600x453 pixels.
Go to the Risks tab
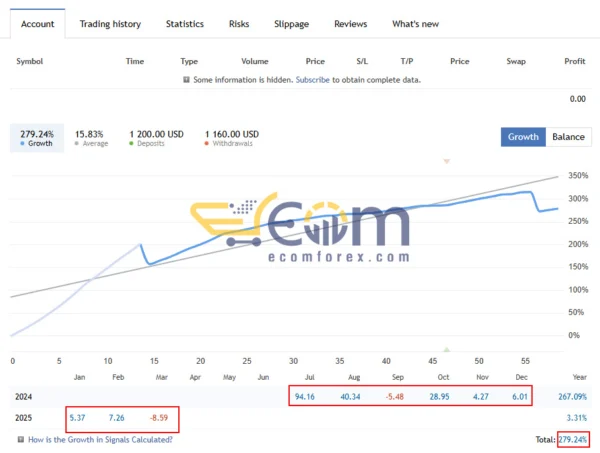point(239,24)
